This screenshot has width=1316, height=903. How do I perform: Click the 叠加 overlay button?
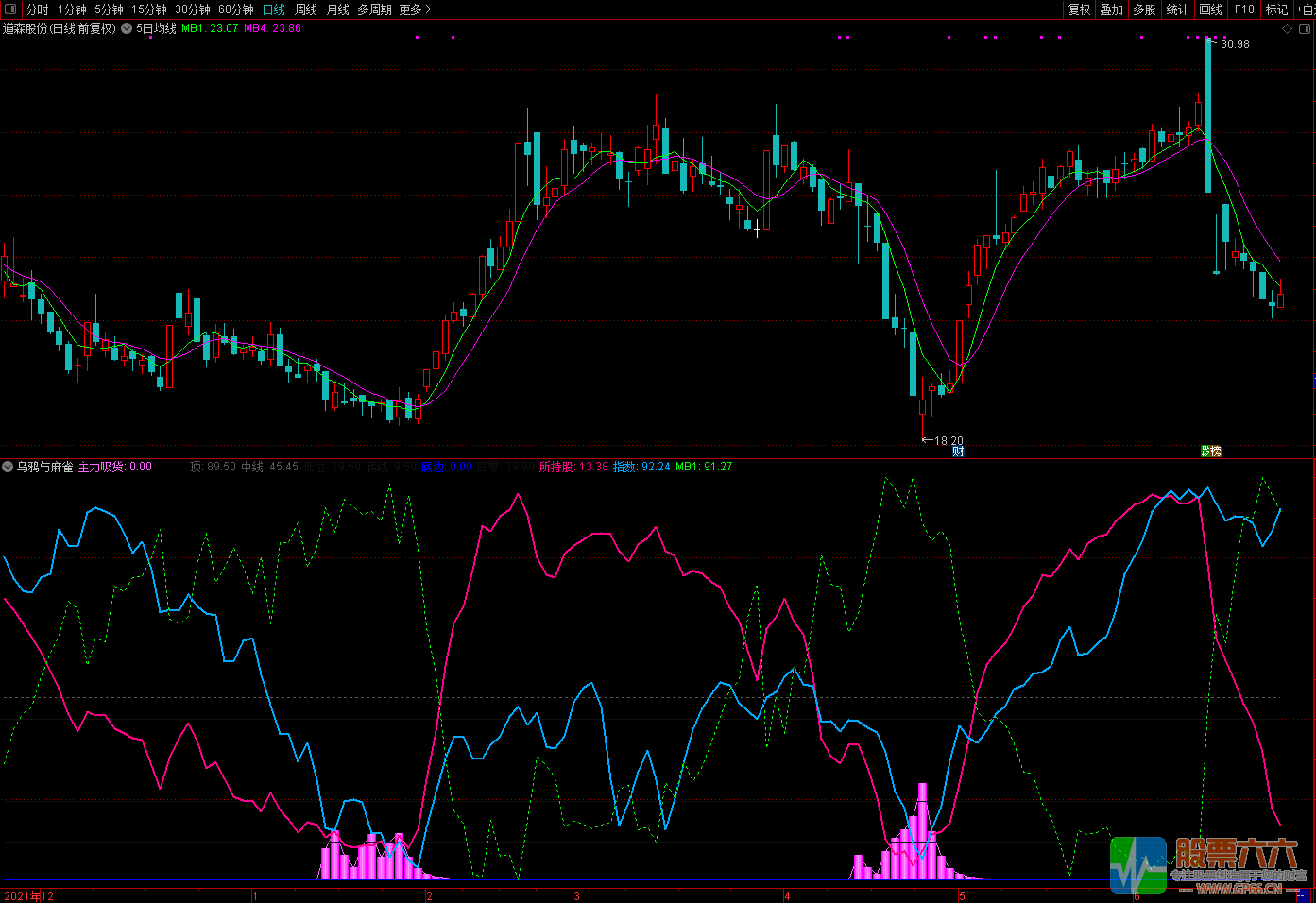[x=1112, y=9]
